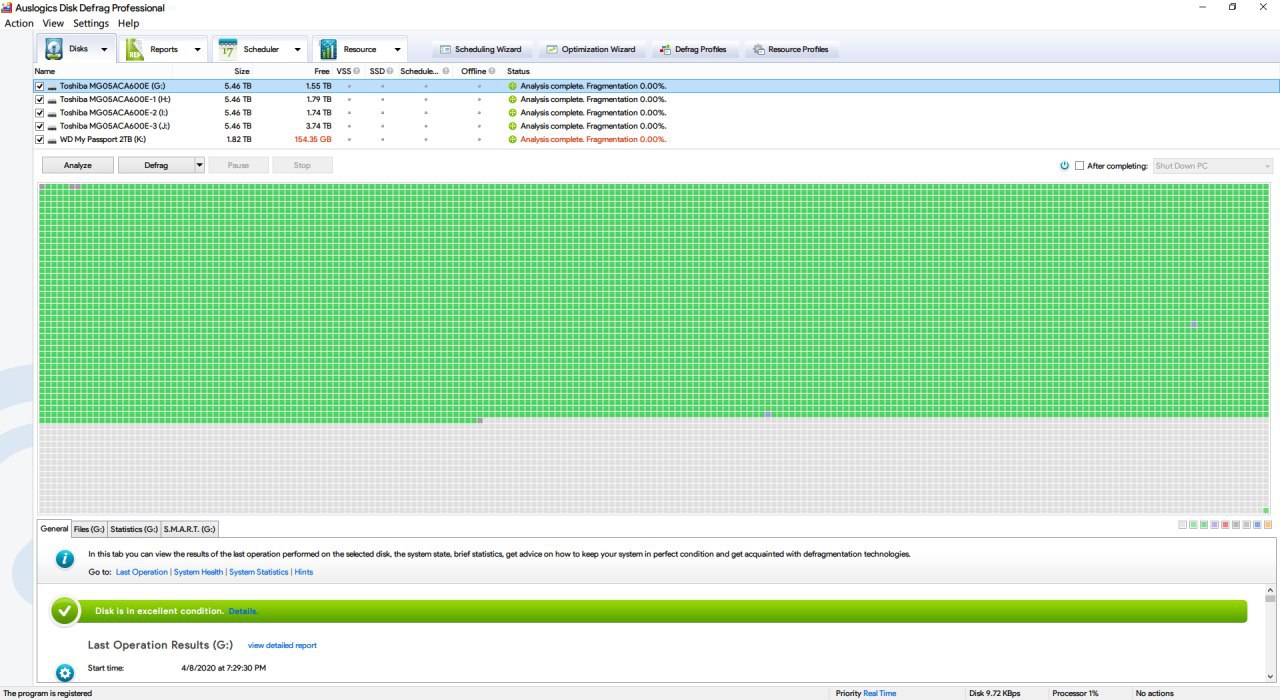
Task: Click the drive icon for WD My Passport
Action: tap(52, 139)
